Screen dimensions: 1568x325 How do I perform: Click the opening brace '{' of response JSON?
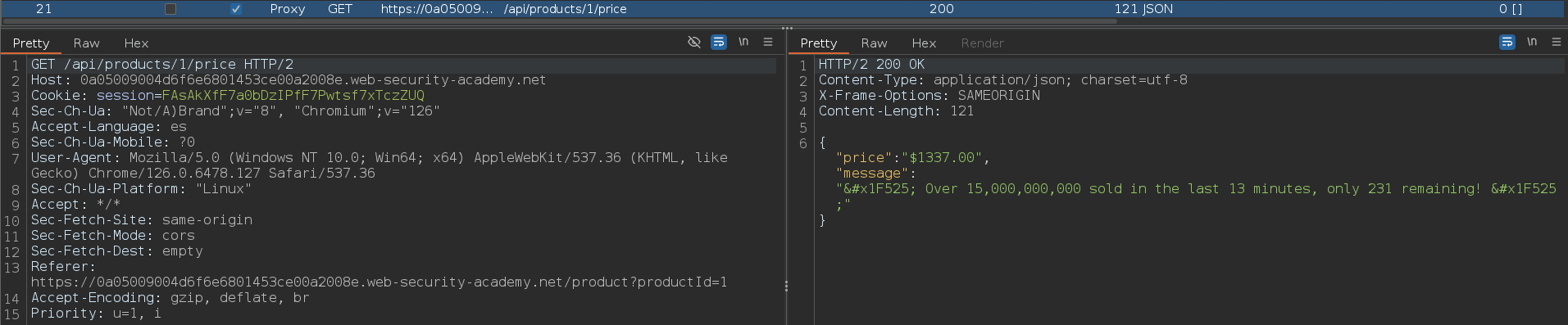coord(822,142)
